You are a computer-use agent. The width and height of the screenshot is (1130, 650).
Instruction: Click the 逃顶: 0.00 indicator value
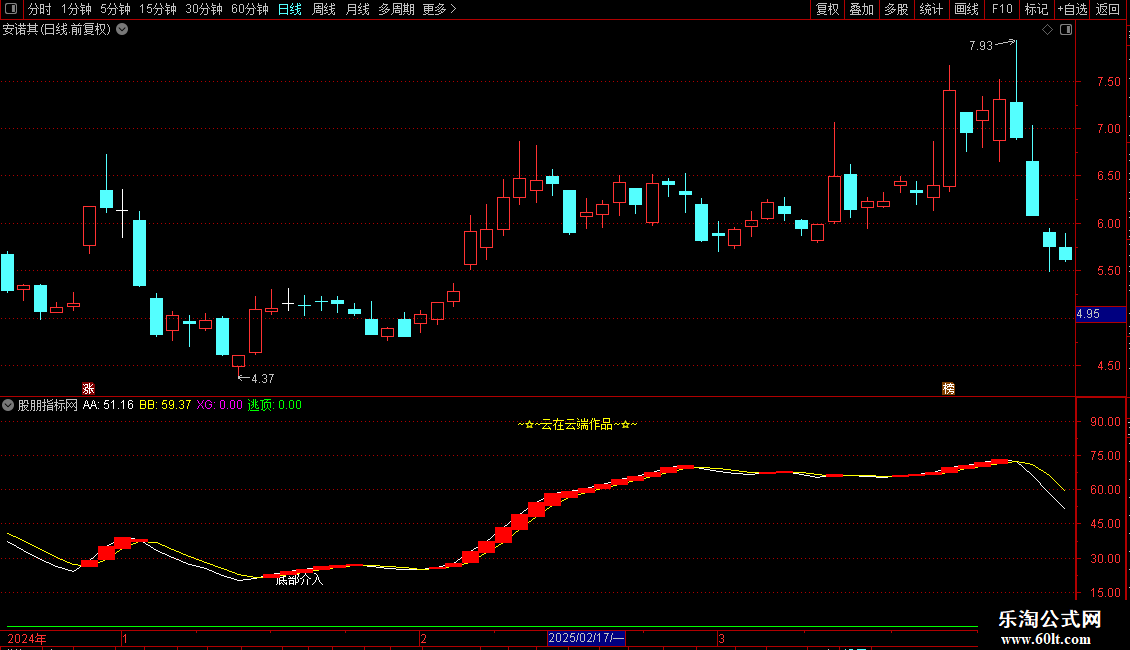click(275, 405)
